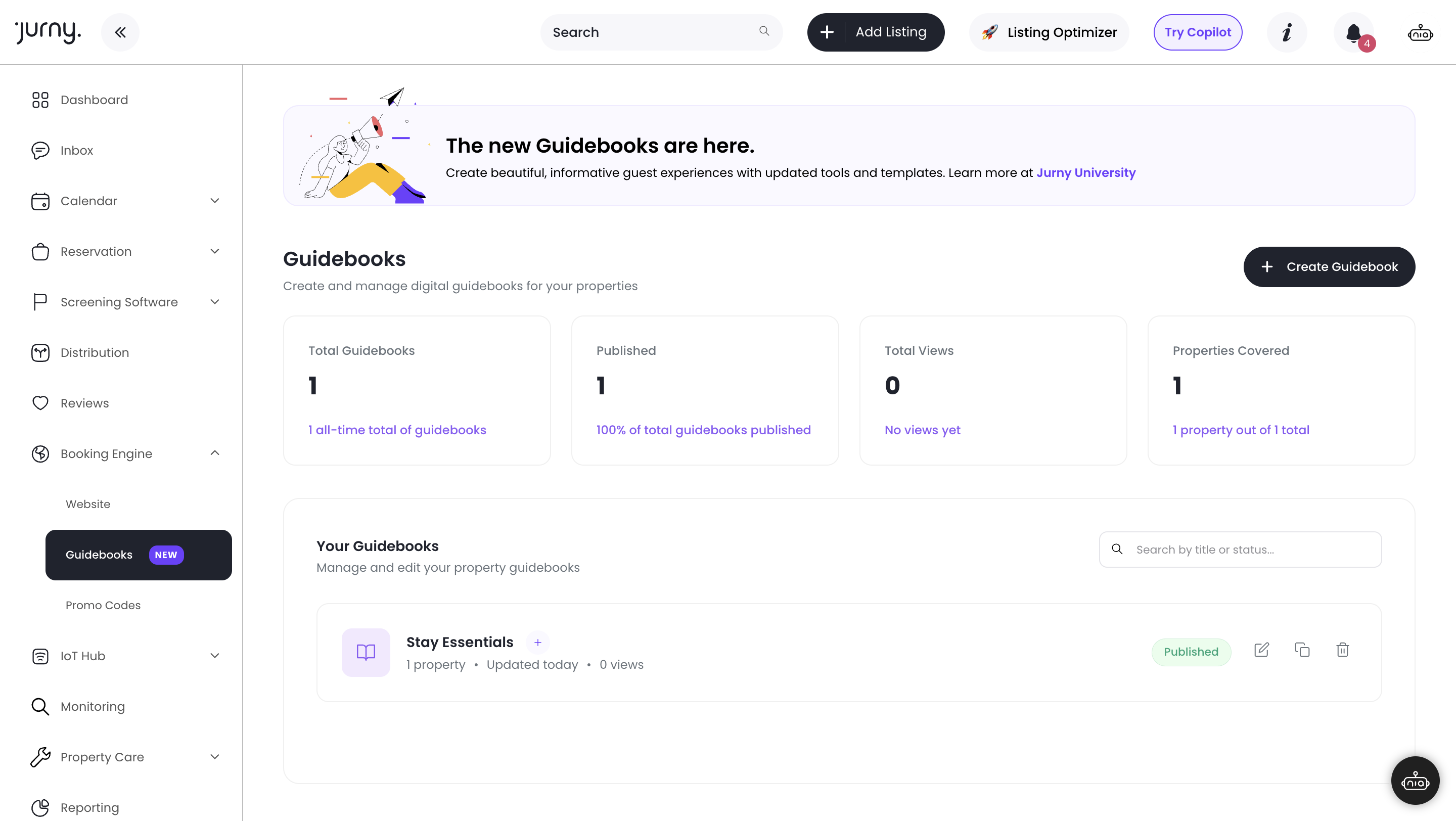Collapse sidebar with the double chevron icon
This screenshot has width=1456, height=821.
120,32
